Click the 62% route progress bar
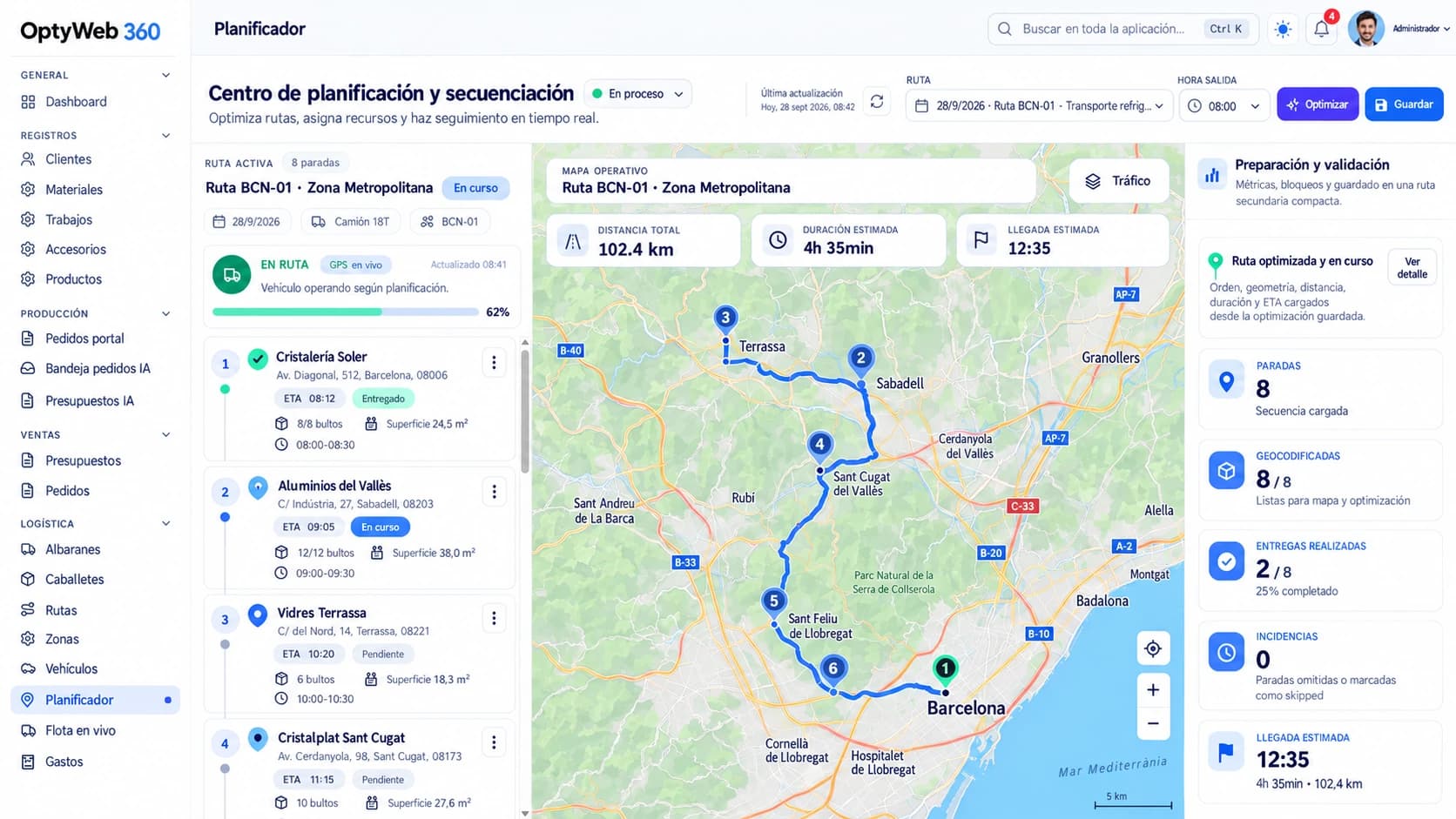Screen dimensions: 1456x819 click(345, 312)
